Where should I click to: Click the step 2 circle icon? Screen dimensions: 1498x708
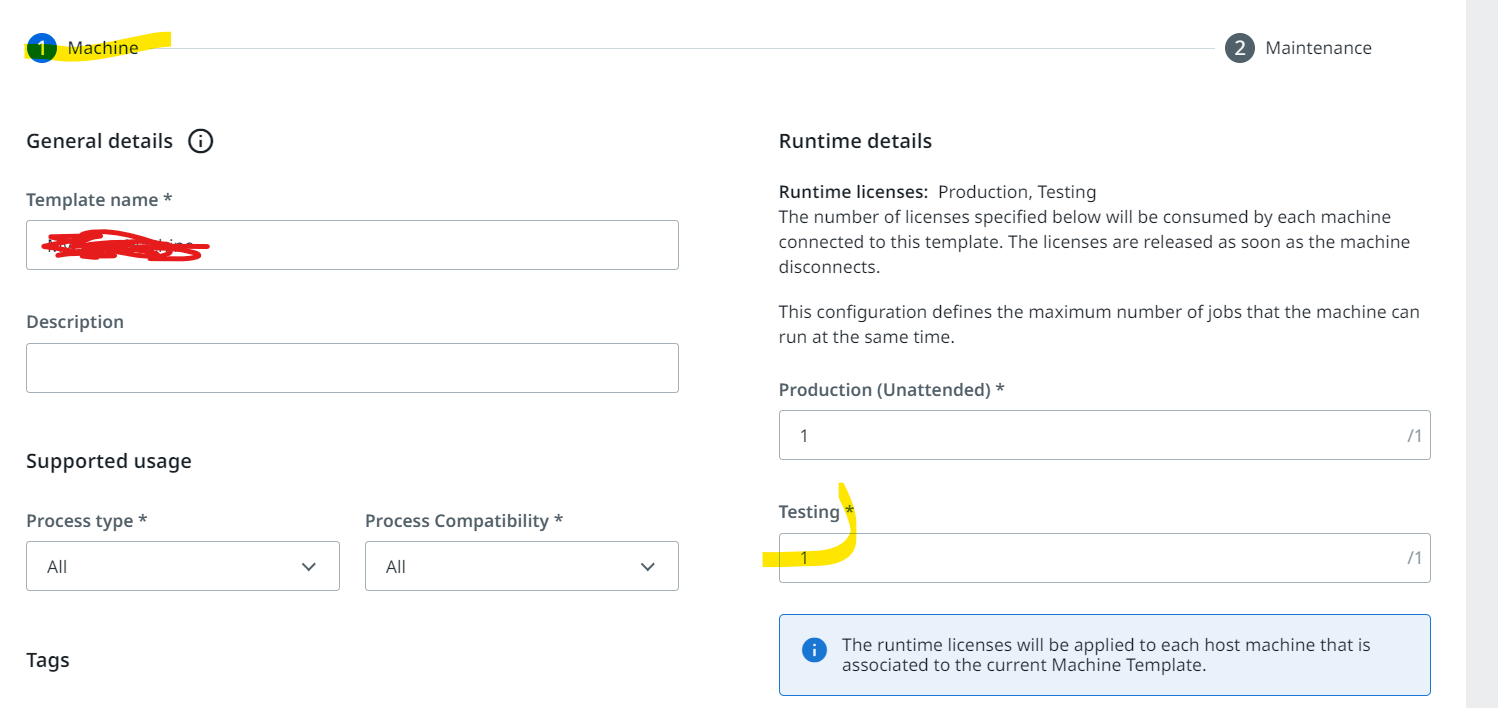click(1239, 48)
